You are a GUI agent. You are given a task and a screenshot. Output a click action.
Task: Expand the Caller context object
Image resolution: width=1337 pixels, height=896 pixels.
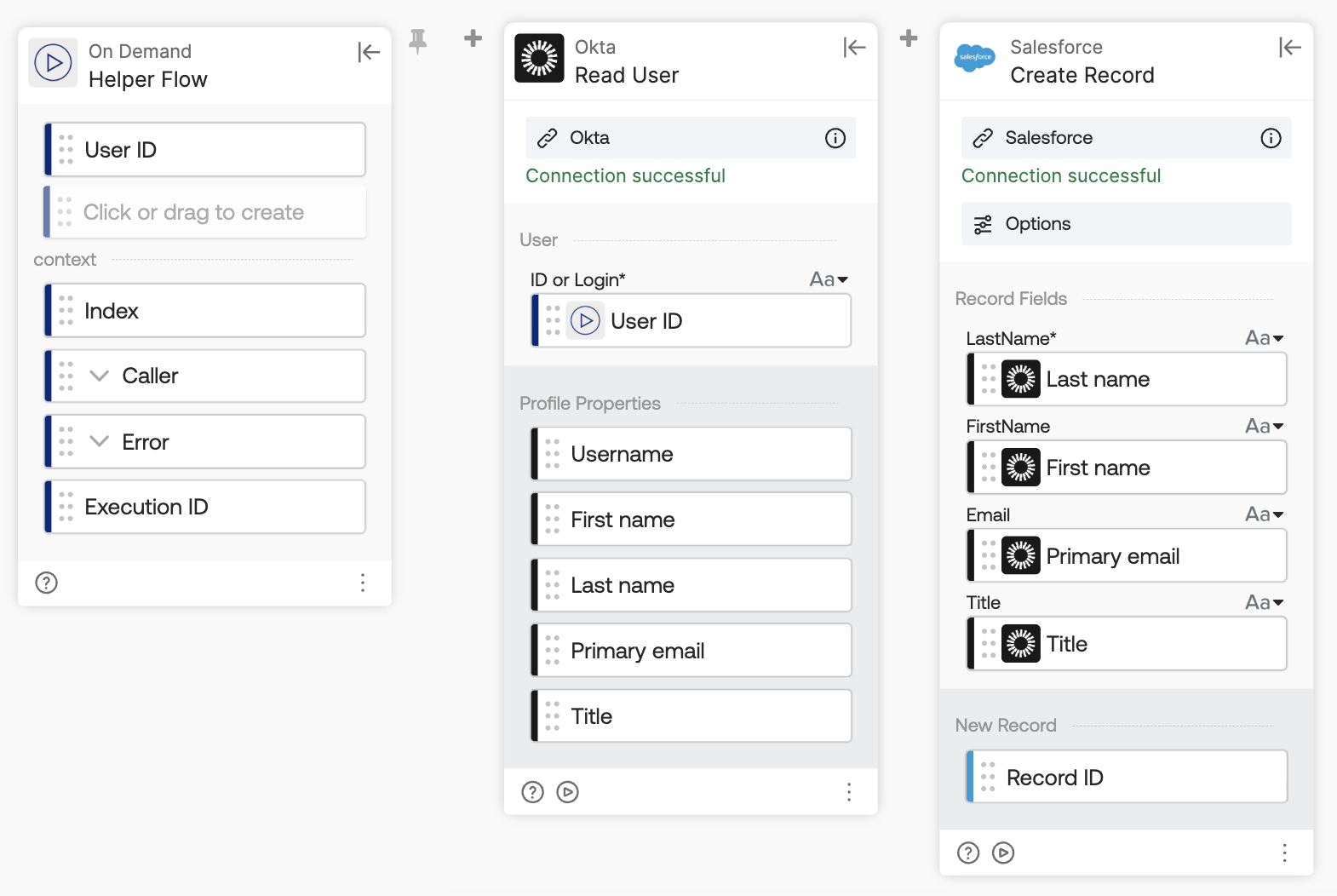pos(100,376)
